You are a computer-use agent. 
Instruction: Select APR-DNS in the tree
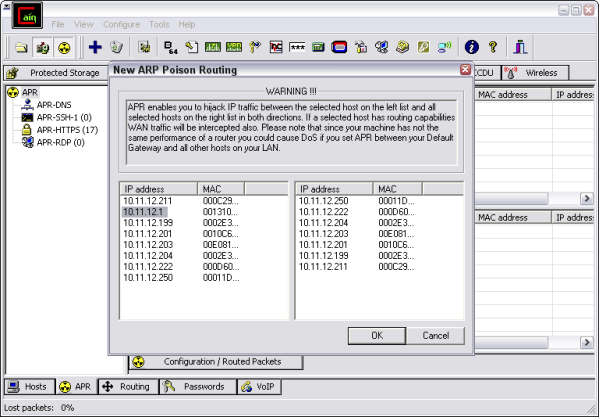[x=54, y=105]
